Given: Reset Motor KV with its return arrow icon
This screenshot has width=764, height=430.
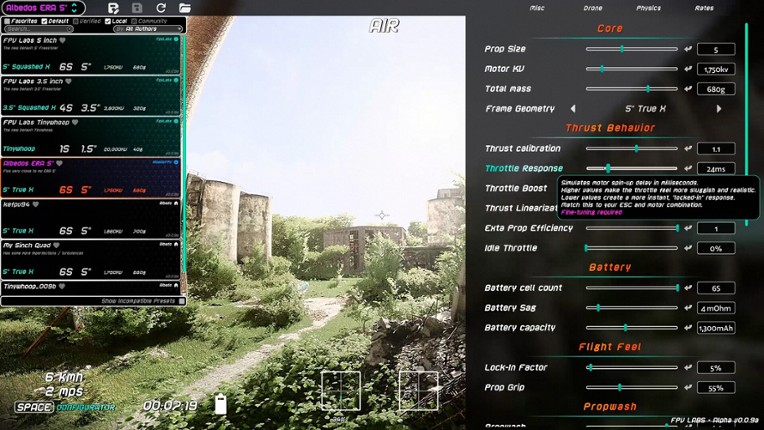Looking at the screenshot, I should (x=688, y=69).
